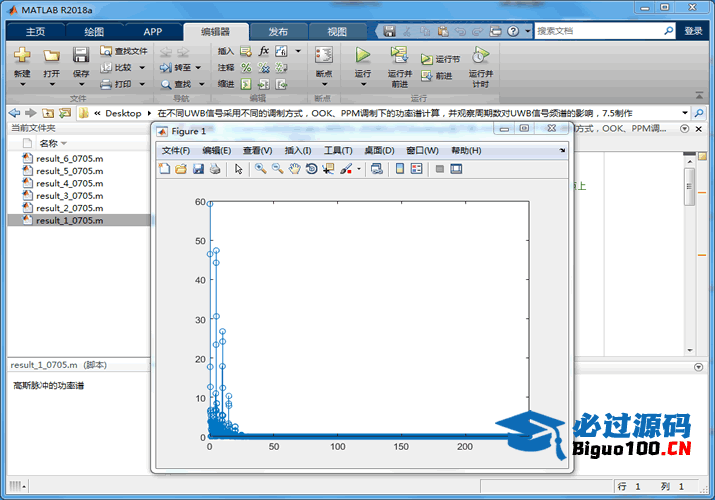Select the Figure edit plot arrow tool

coord(238,169)
